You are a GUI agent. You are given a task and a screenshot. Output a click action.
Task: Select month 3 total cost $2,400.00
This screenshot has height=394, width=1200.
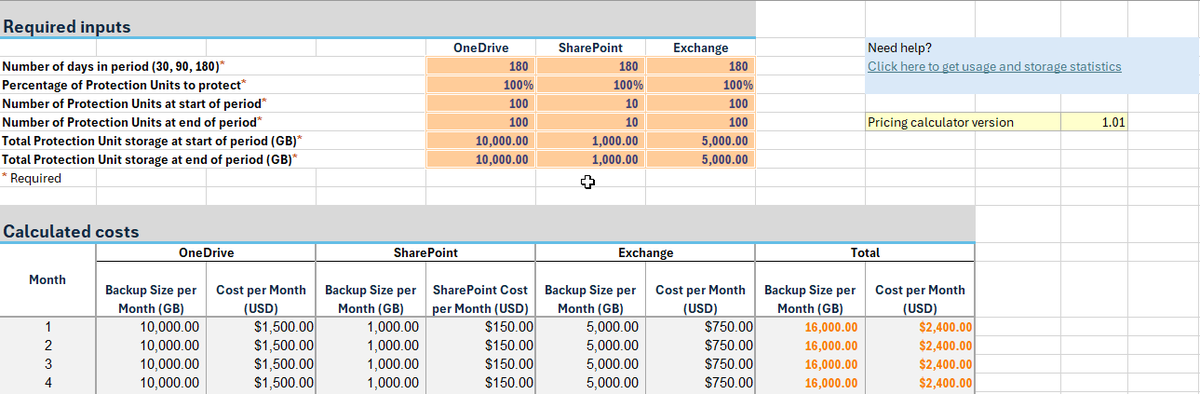tap(920, 364)
